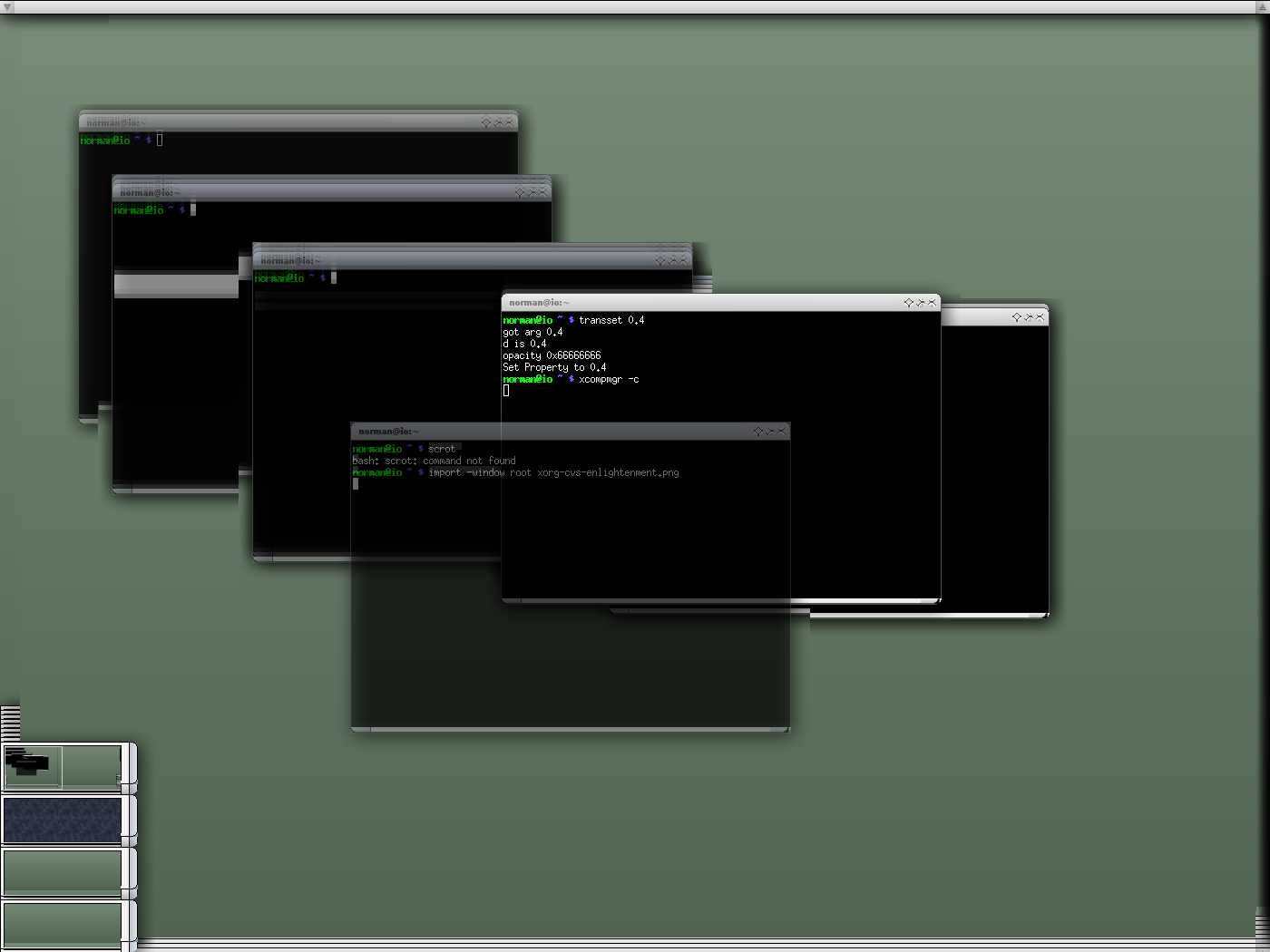
Task: Focus the terminal at the xcompmgr -c line
Action: [609, 380]
